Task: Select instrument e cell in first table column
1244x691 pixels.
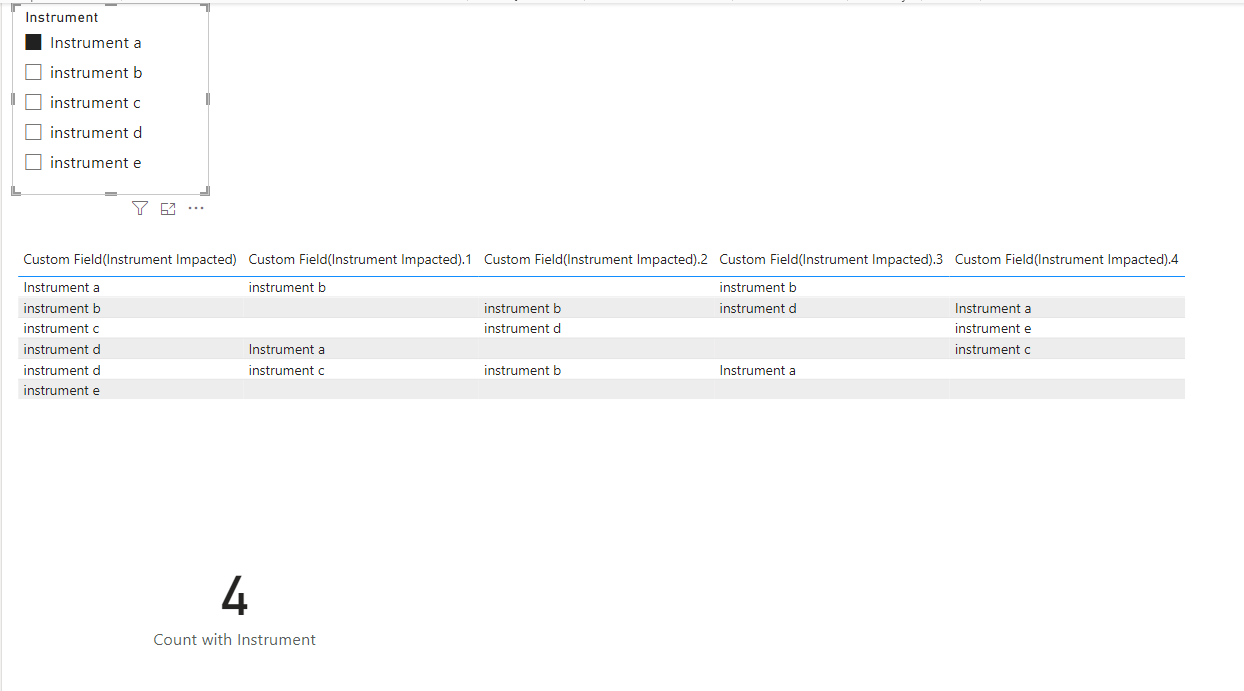Action: point(61,390)
